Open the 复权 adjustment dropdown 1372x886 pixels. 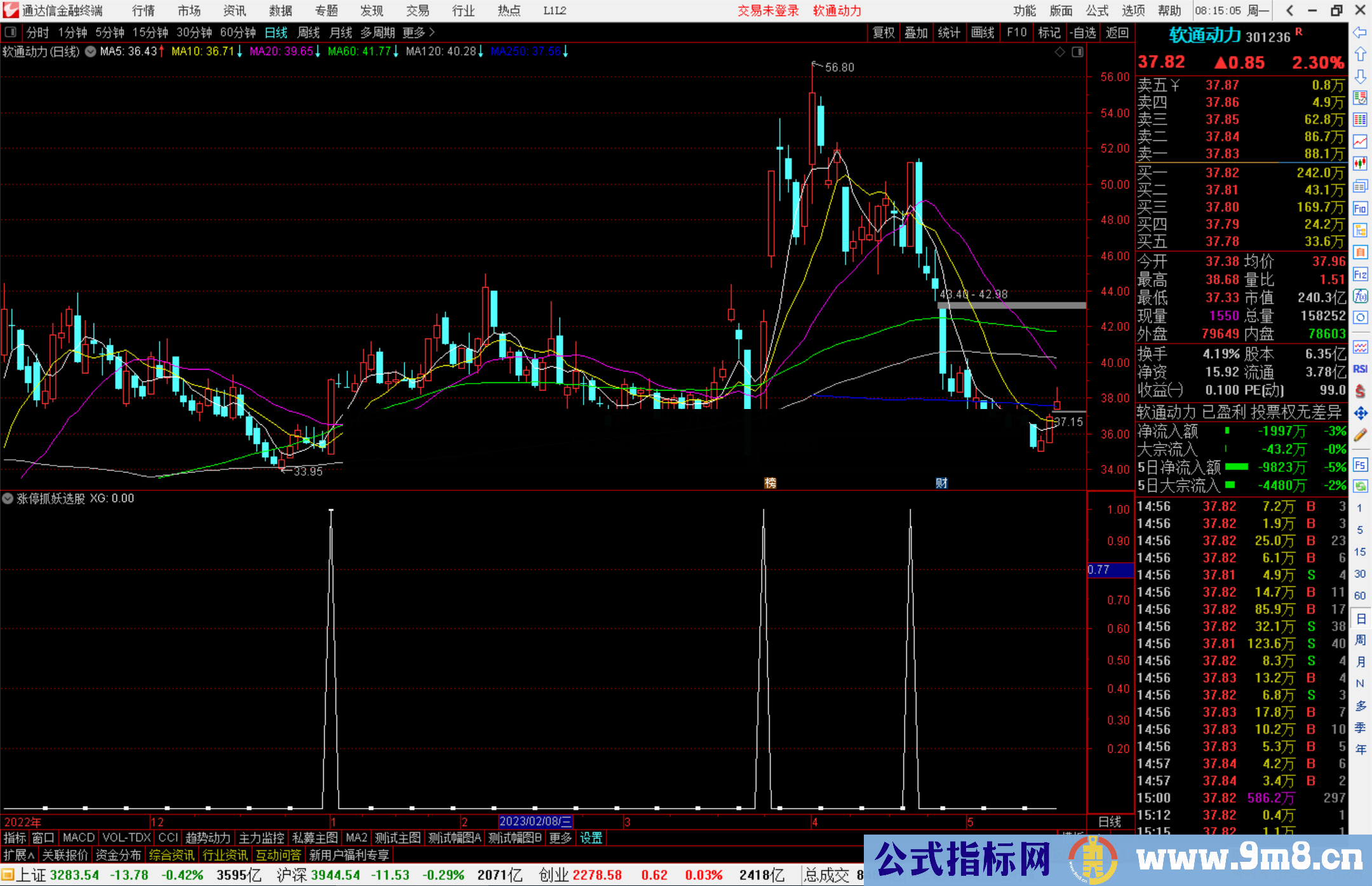pos(884,32)
